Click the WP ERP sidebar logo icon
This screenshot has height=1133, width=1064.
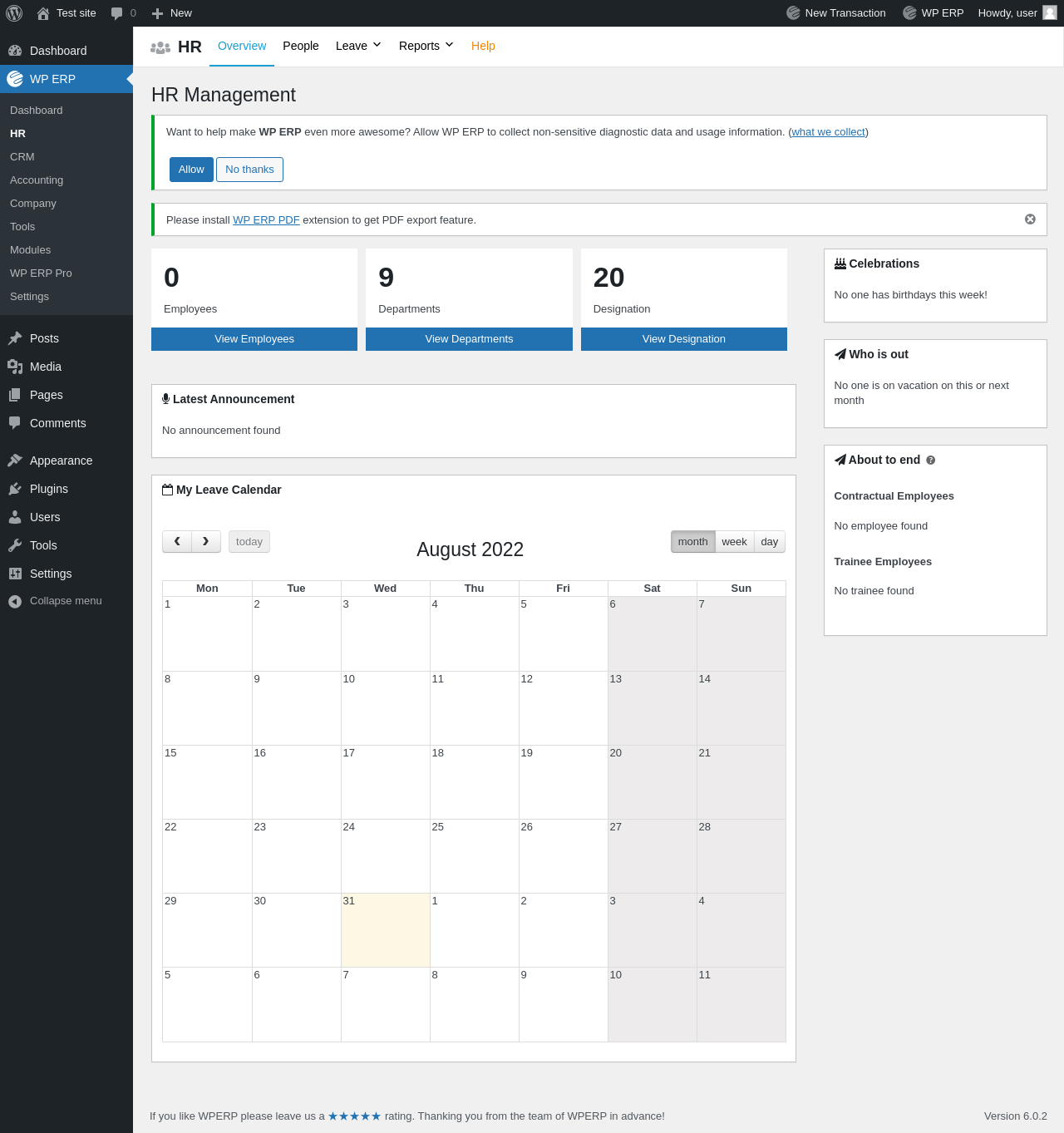(15, 79)
